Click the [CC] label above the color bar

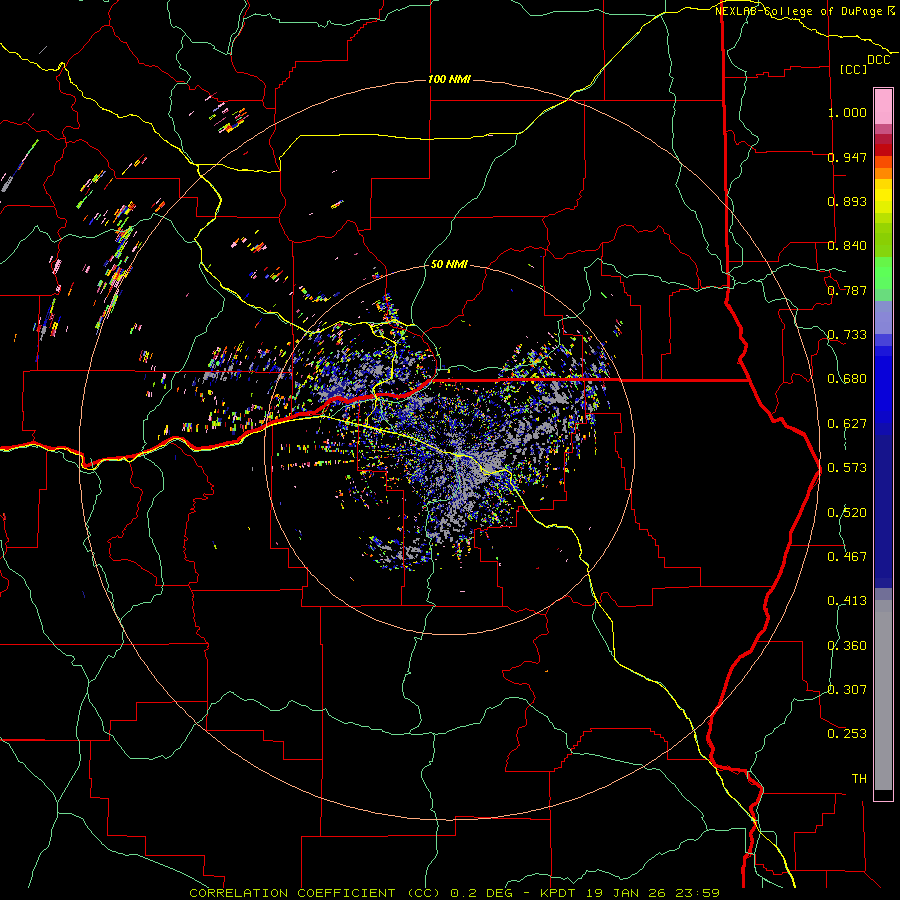[x=854, y=69]
